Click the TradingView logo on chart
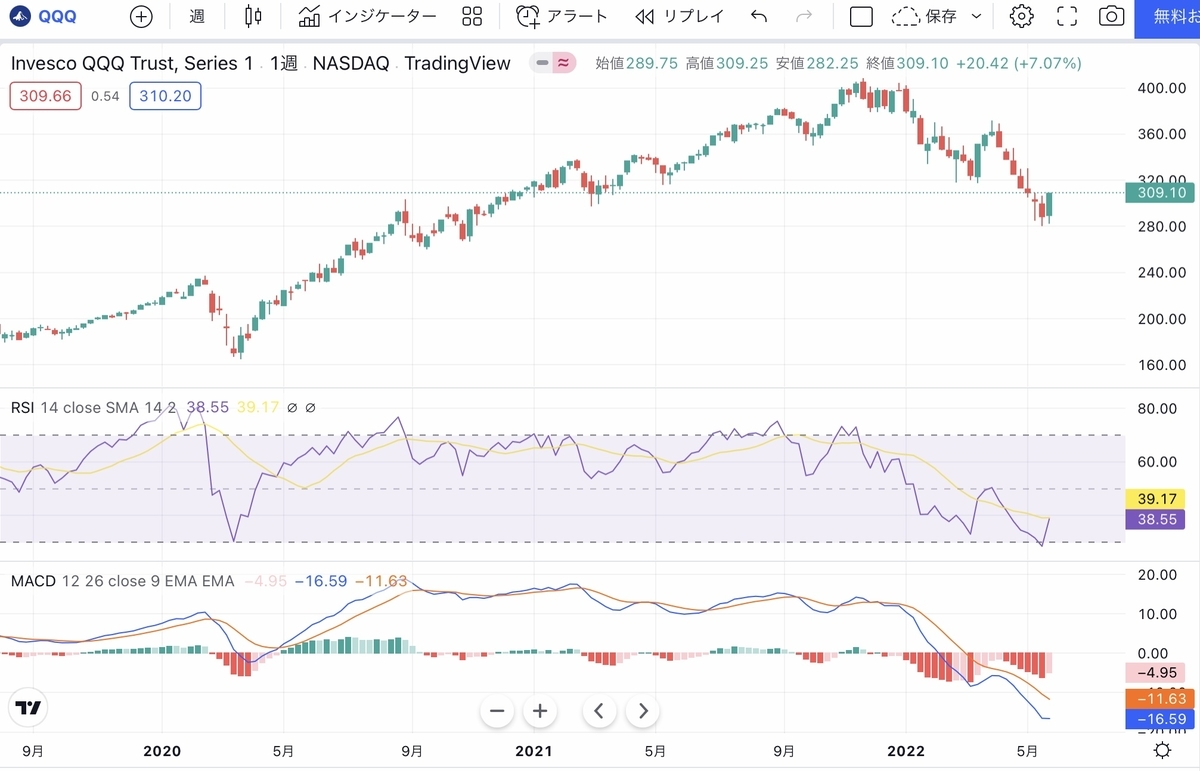Screen dimensions: 1200x771 (x=29, y=708)
